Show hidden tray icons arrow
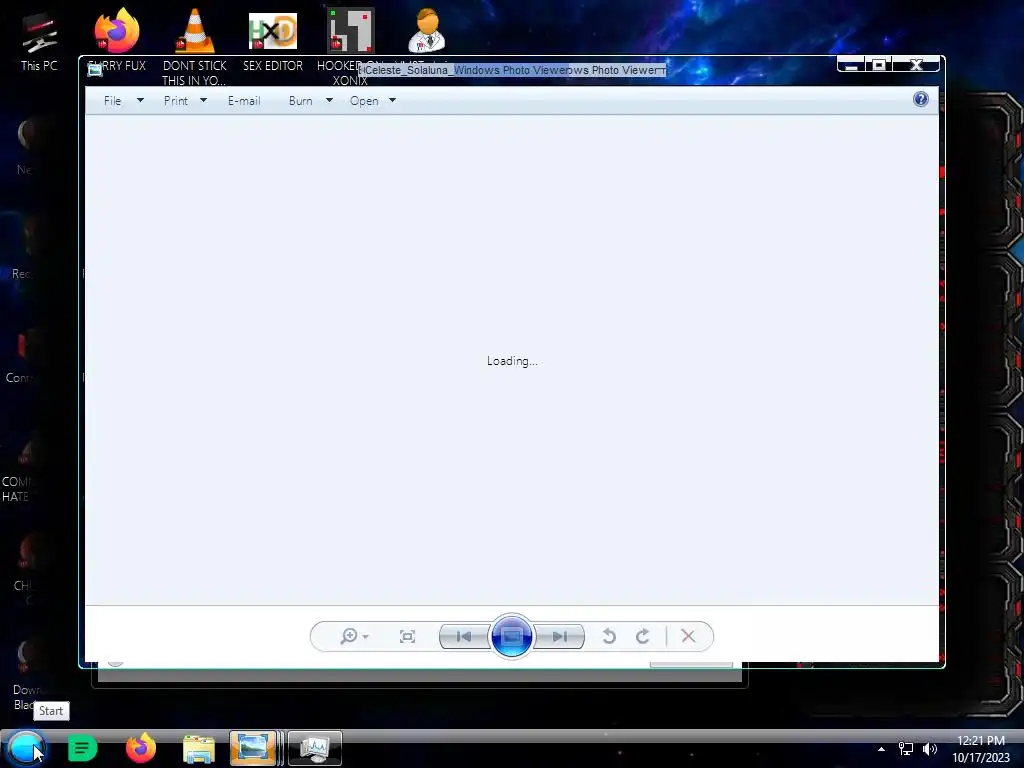Image resolution: width=1024 pixels, height=768 pixels. coord(881,749)
